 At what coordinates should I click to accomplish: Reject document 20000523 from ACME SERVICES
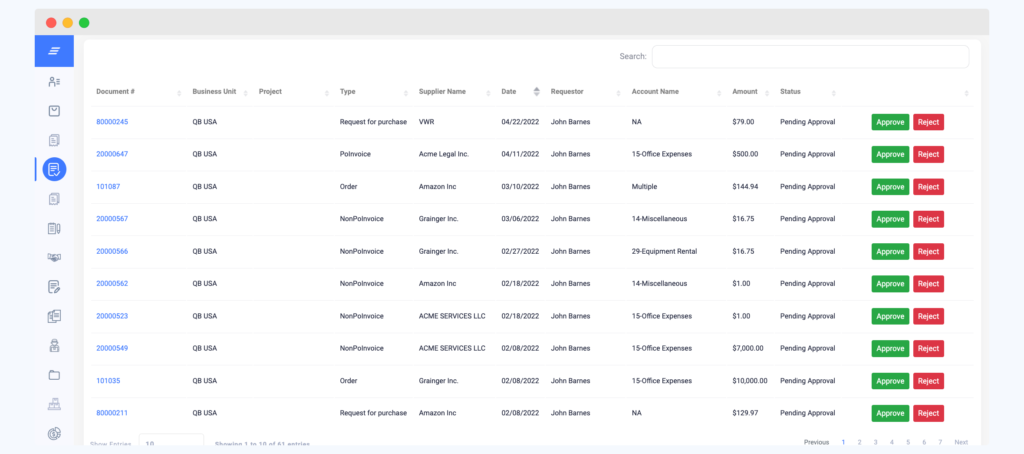click(x=928, y=316)
